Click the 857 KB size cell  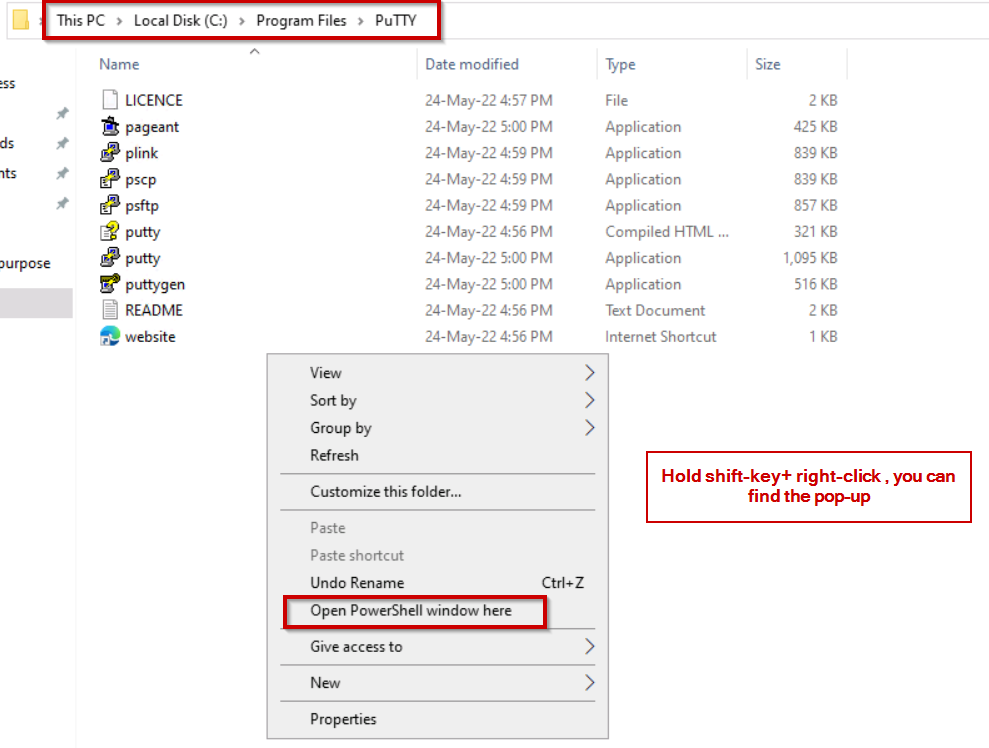pos(816,206)
